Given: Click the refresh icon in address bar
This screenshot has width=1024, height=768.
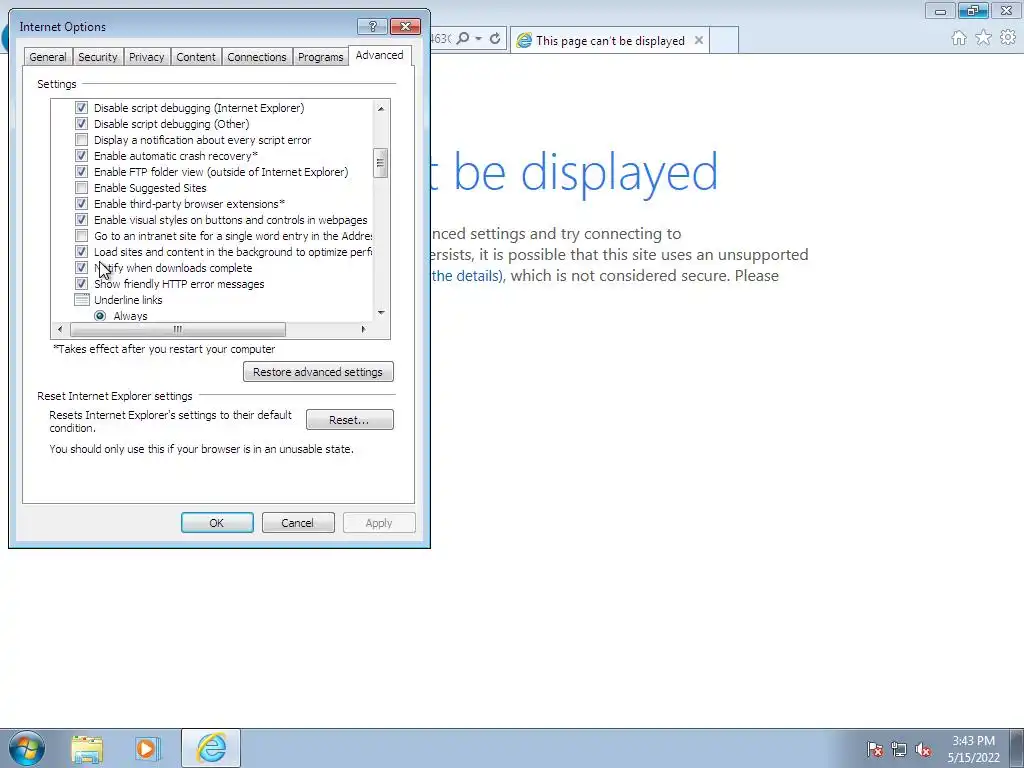Looking at the screenshot, I should pyautogui.click(x=495, y=39).
